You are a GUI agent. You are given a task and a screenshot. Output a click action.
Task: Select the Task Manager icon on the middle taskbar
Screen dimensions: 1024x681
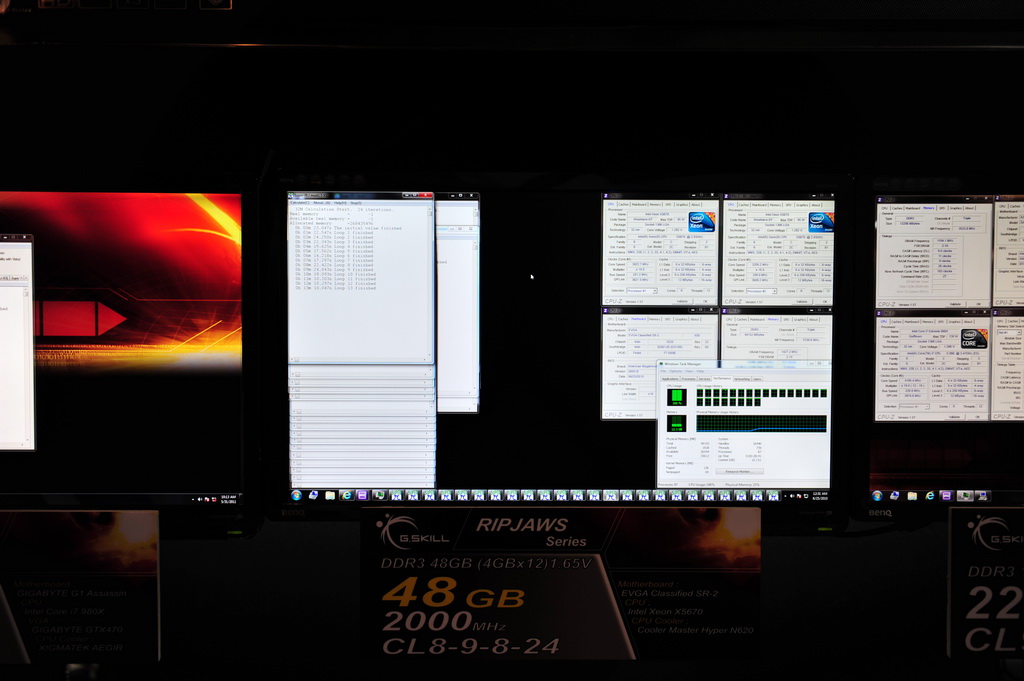pos(379,496)
